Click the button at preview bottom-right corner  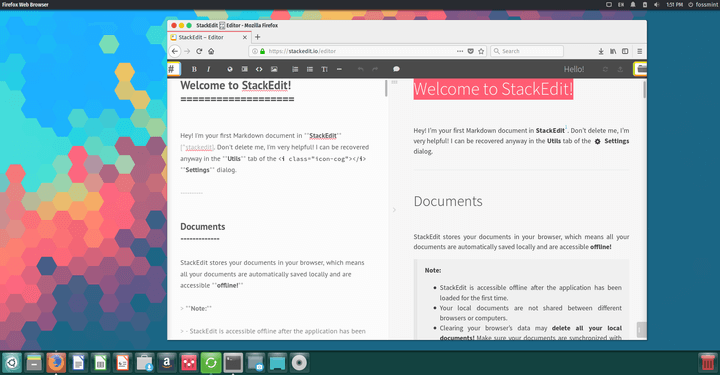[641, 330]
